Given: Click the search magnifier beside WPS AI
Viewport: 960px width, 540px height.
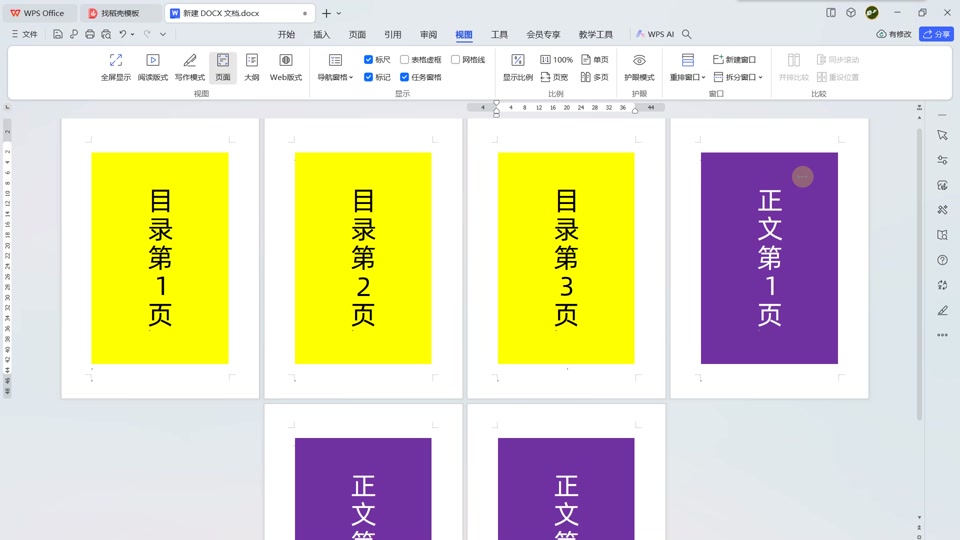Looking at the screenshot, I should (x=687, y=34).
